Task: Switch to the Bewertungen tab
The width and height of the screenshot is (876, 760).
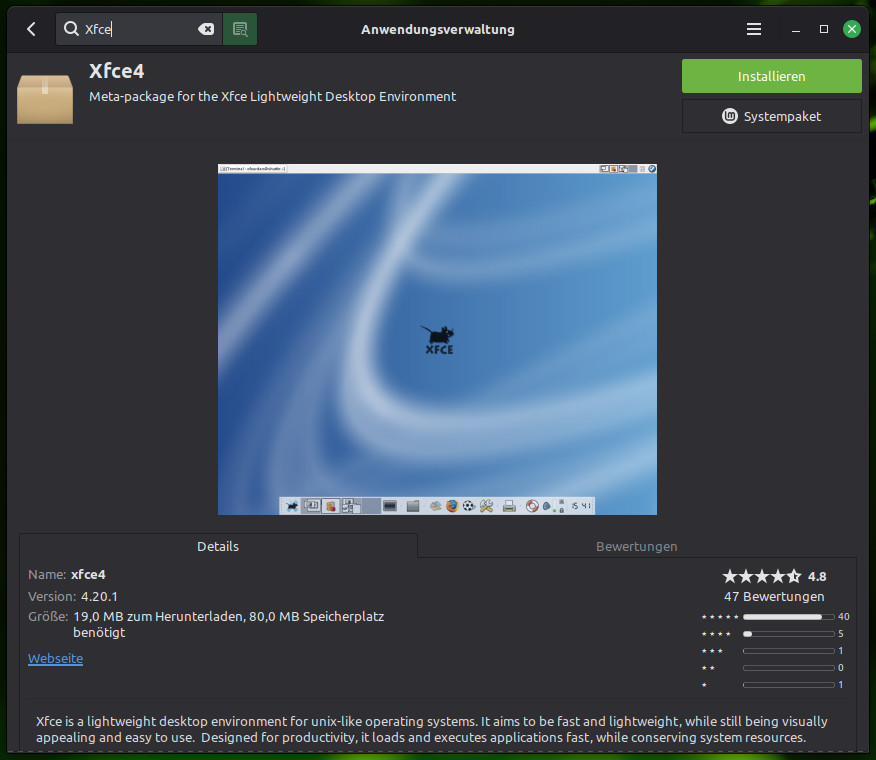Action: 636,547
